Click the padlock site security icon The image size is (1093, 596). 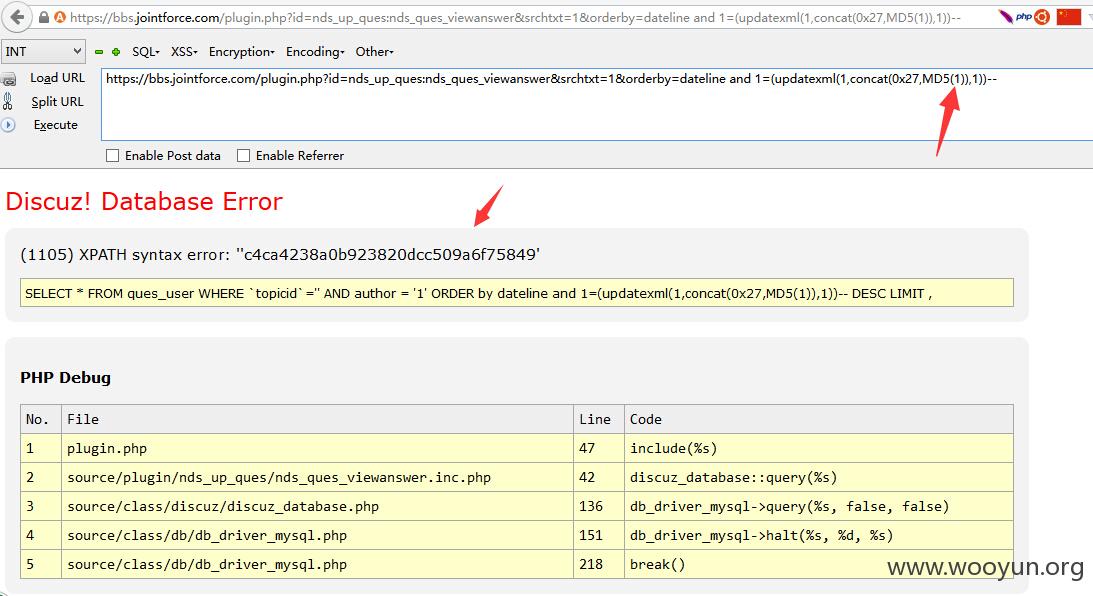[44, 17]
